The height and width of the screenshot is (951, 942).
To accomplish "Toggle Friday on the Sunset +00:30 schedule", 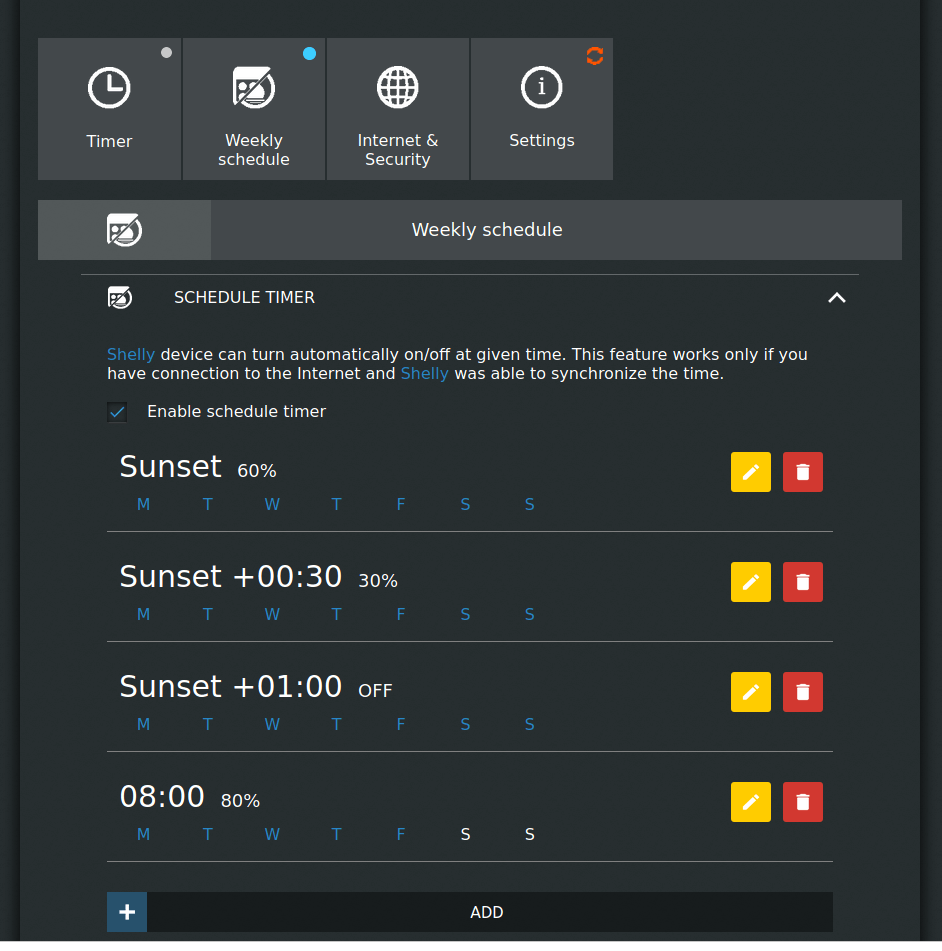I will (401, 614).
